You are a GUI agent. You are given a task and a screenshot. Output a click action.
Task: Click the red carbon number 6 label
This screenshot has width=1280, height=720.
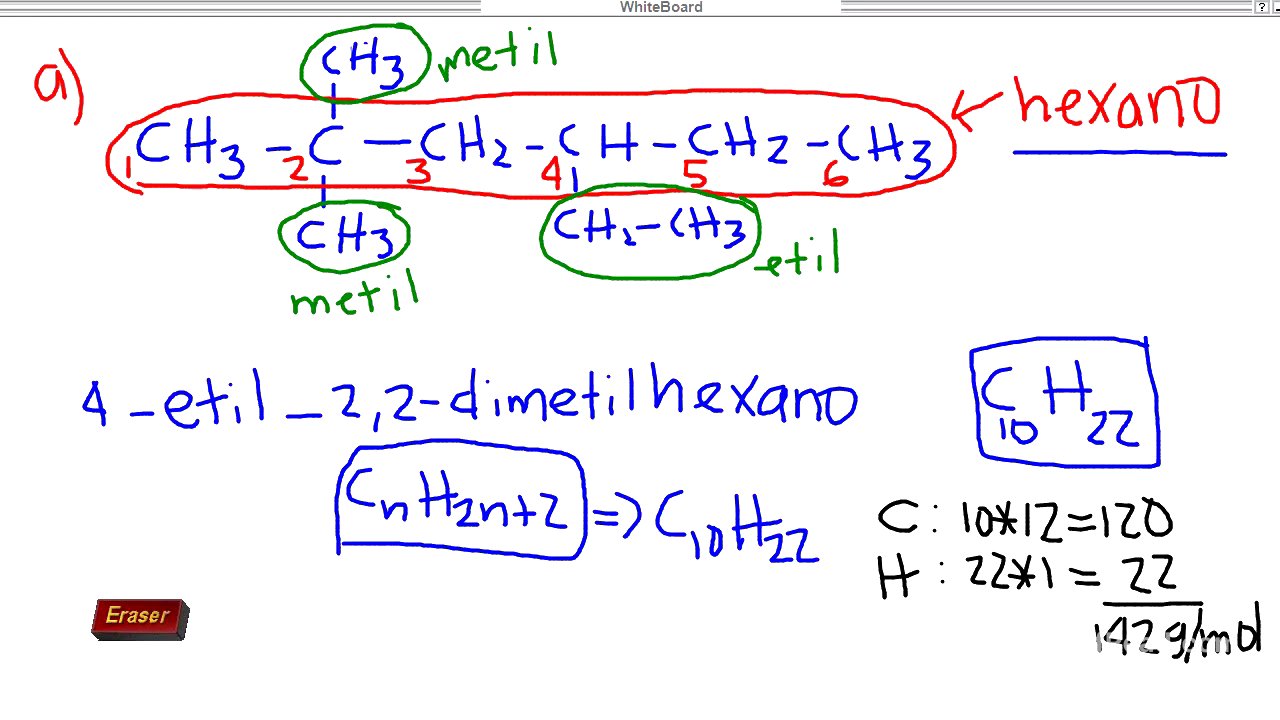pos(836,177)
